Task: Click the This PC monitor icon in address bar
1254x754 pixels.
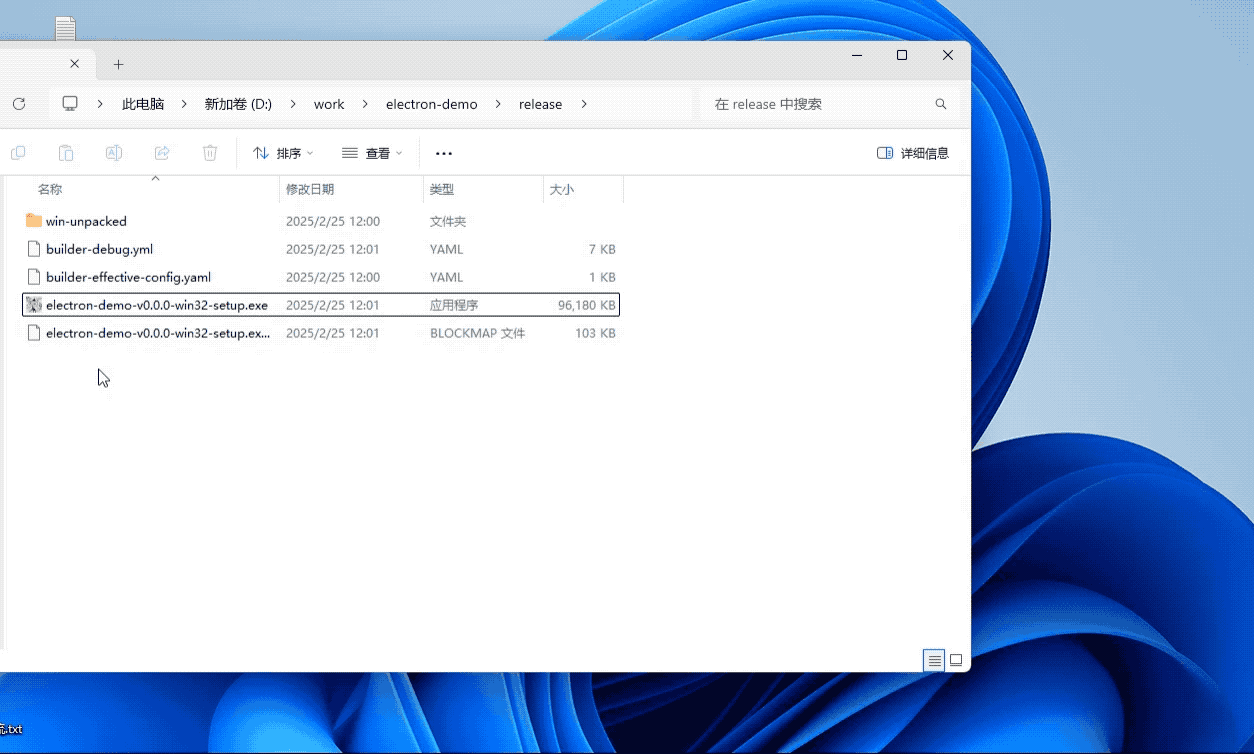Action: (x=70, y=104)
